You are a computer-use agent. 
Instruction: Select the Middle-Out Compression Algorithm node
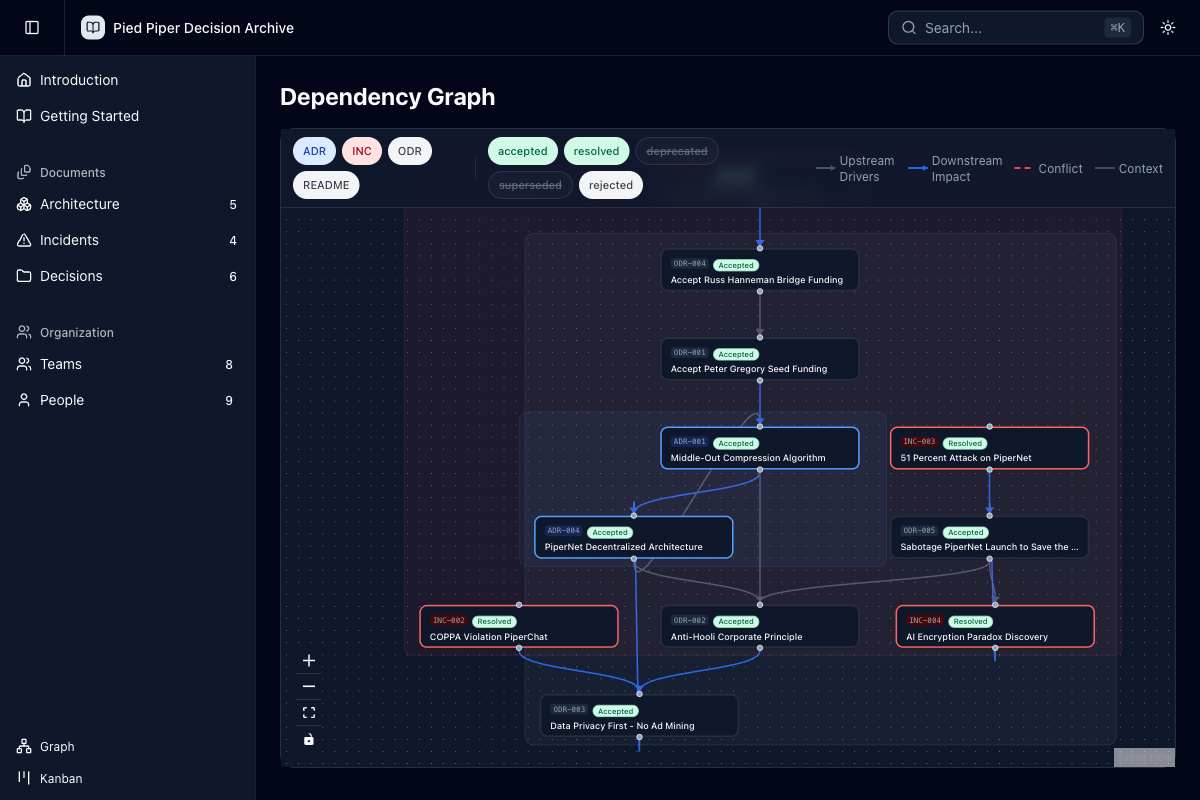[x=760, y=448]
